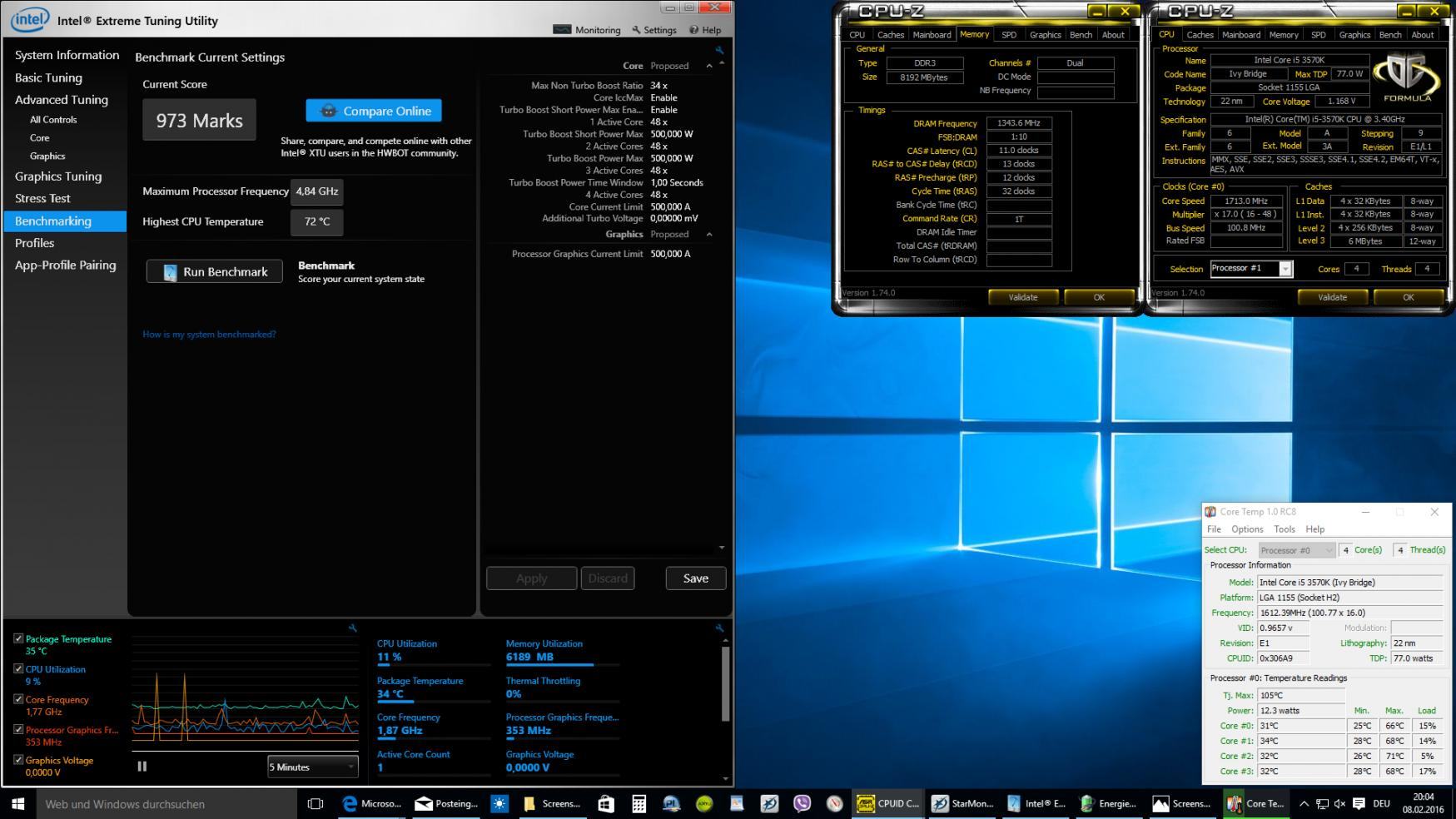Open App-Profile Pairing in XTU sidebar
Image resolution: width=1456 pixels, height=819 pixels.
65,266
